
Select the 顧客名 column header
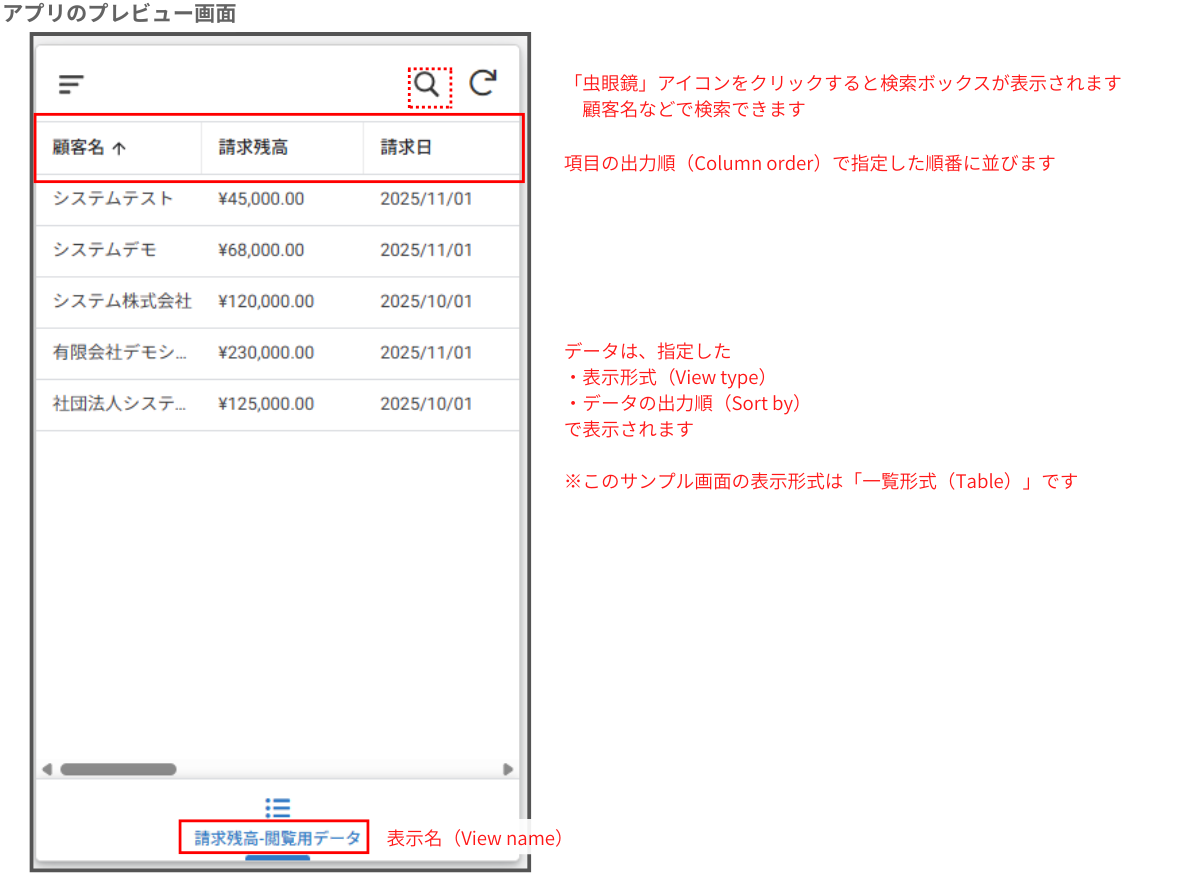pos(80,147)
